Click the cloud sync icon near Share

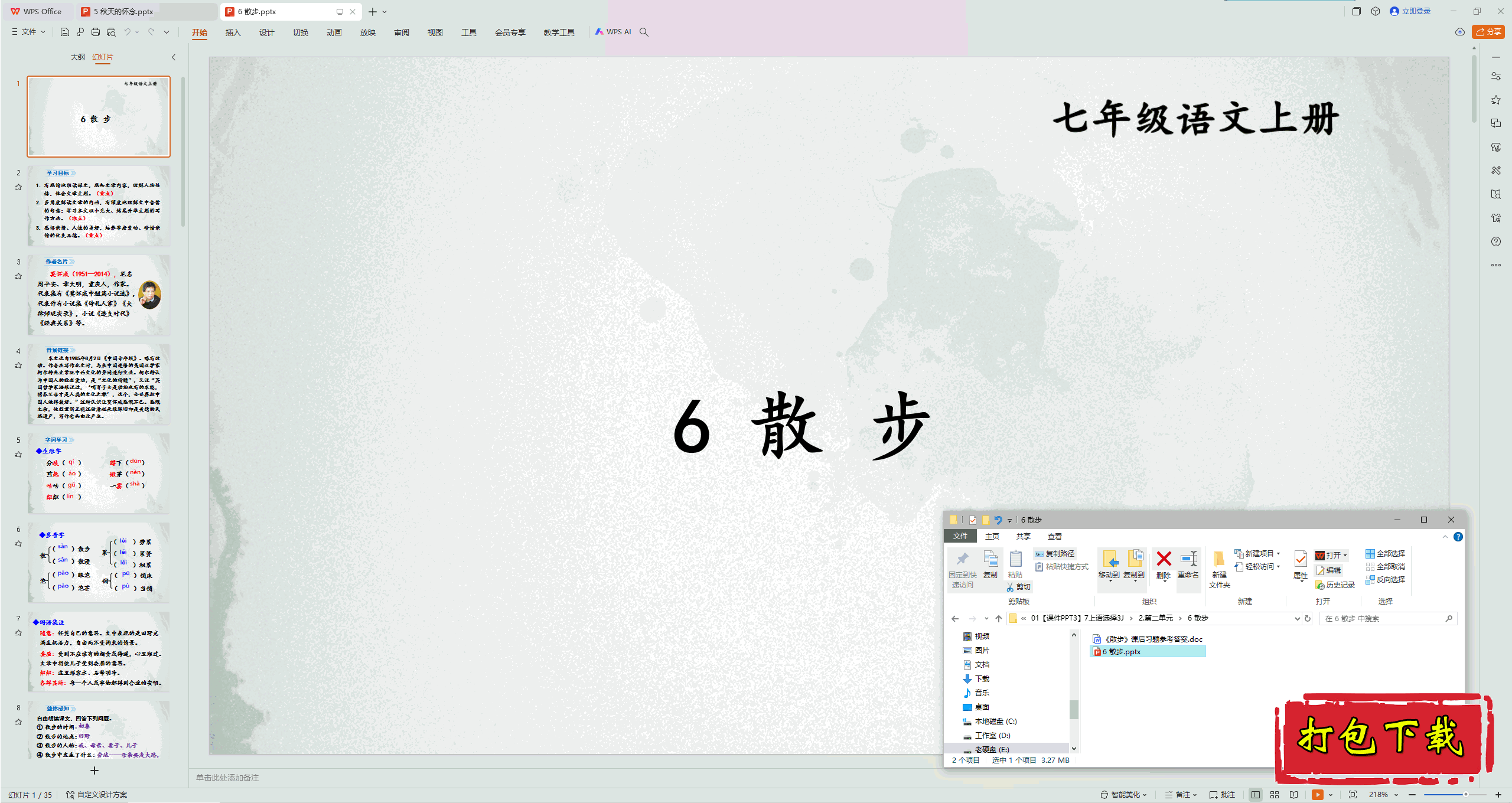pyautogui.click(x=1460, y=32)
